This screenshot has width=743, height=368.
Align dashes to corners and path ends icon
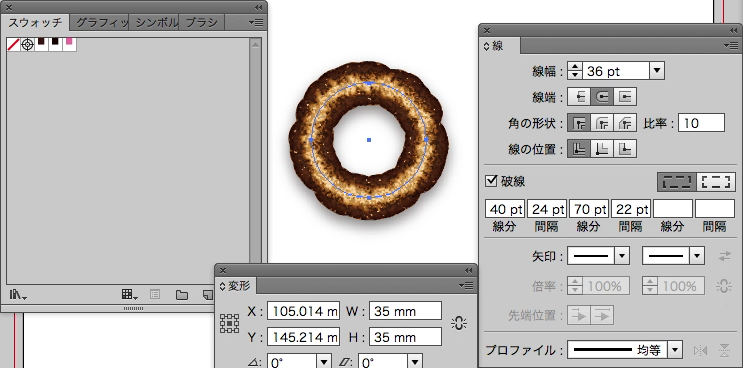[x=716, y=182]
